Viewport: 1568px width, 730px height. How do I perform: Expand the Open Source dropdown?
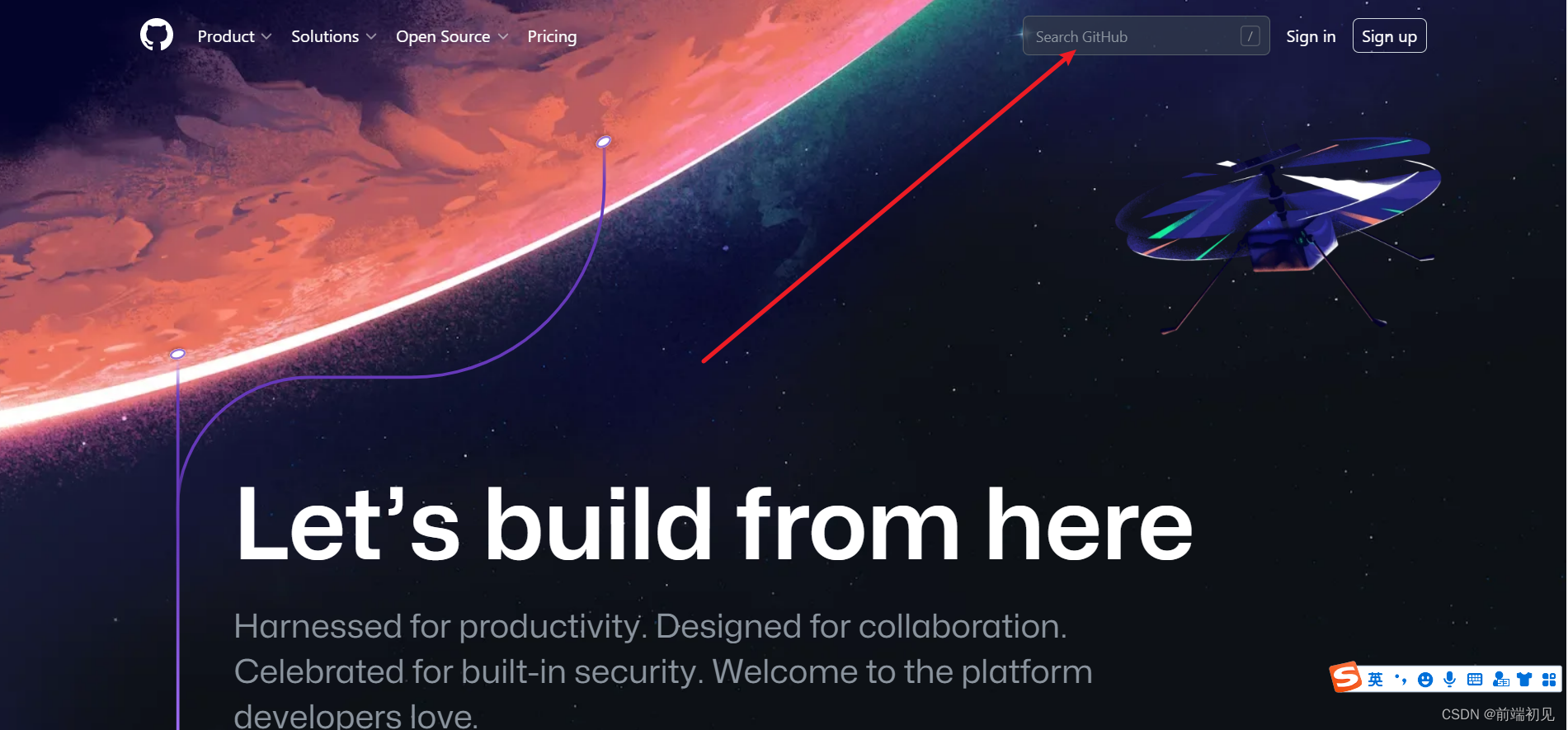pos(452,36)
